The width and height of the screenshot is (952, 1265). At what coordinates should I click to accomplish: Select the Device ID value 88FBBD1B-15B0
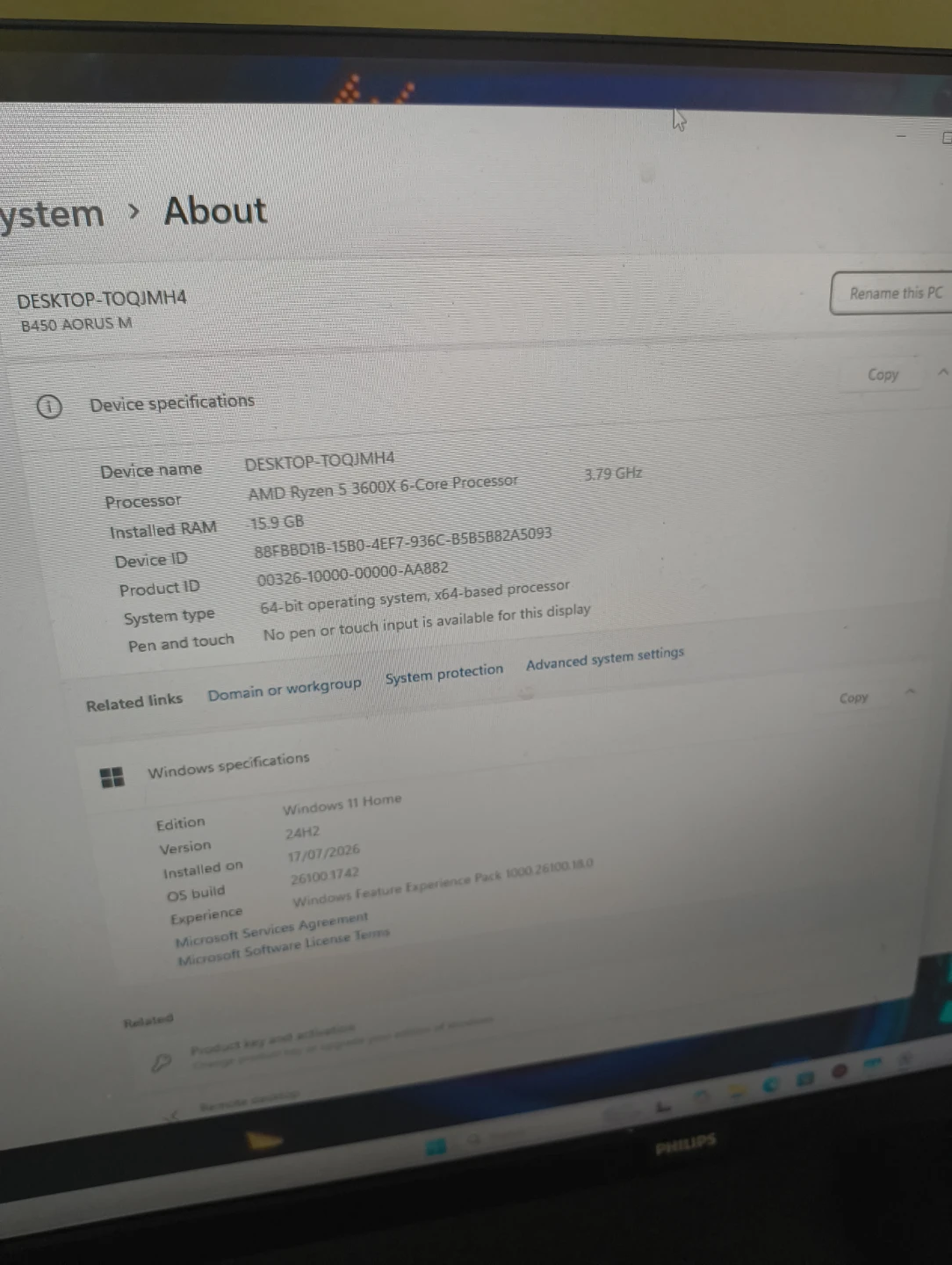[x=402, y=543]
